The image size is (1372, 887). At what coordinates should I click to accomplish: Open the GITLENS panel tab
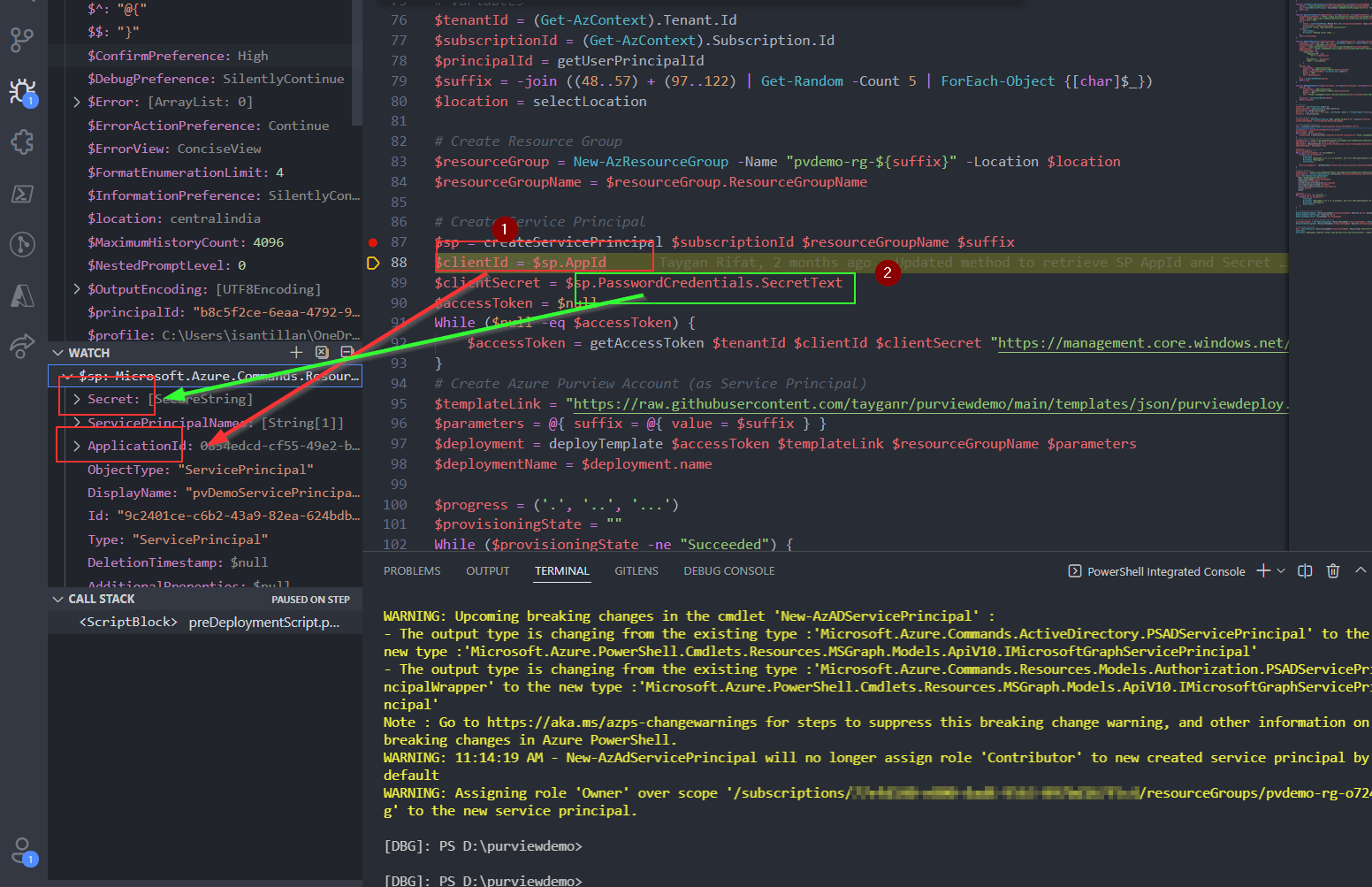tap(636, 571)
